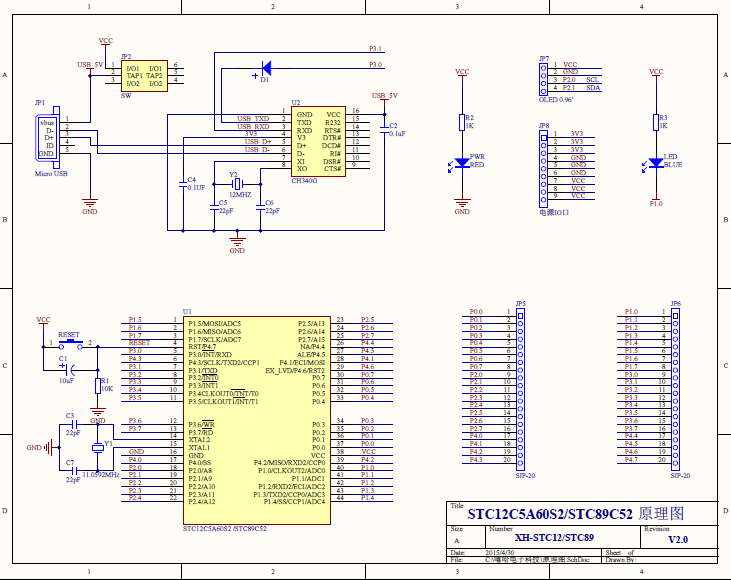Click the OLED 0.96' caption text
Viewport: 731px width, 580px height.
556,100
